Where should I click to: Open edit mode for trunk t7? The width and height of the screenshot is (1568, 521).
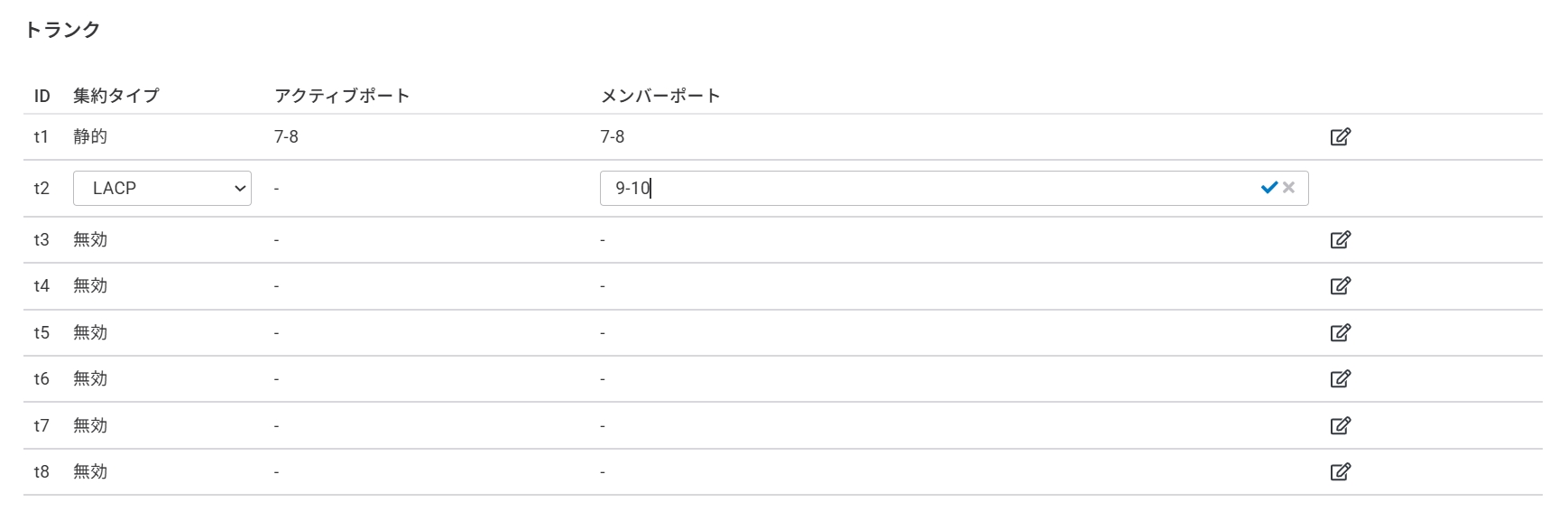point(1340,426)
